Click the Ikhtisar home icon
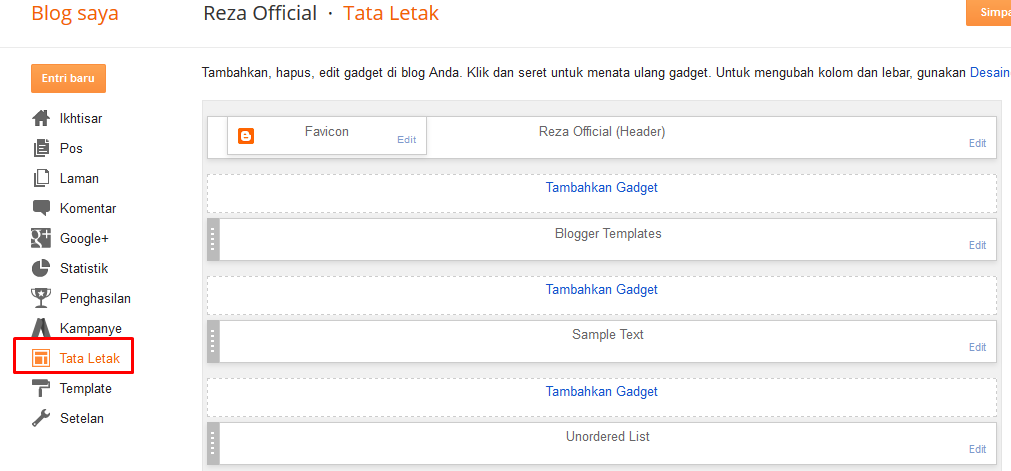Screen dimensions: 1011x471 tap(41, 119)
